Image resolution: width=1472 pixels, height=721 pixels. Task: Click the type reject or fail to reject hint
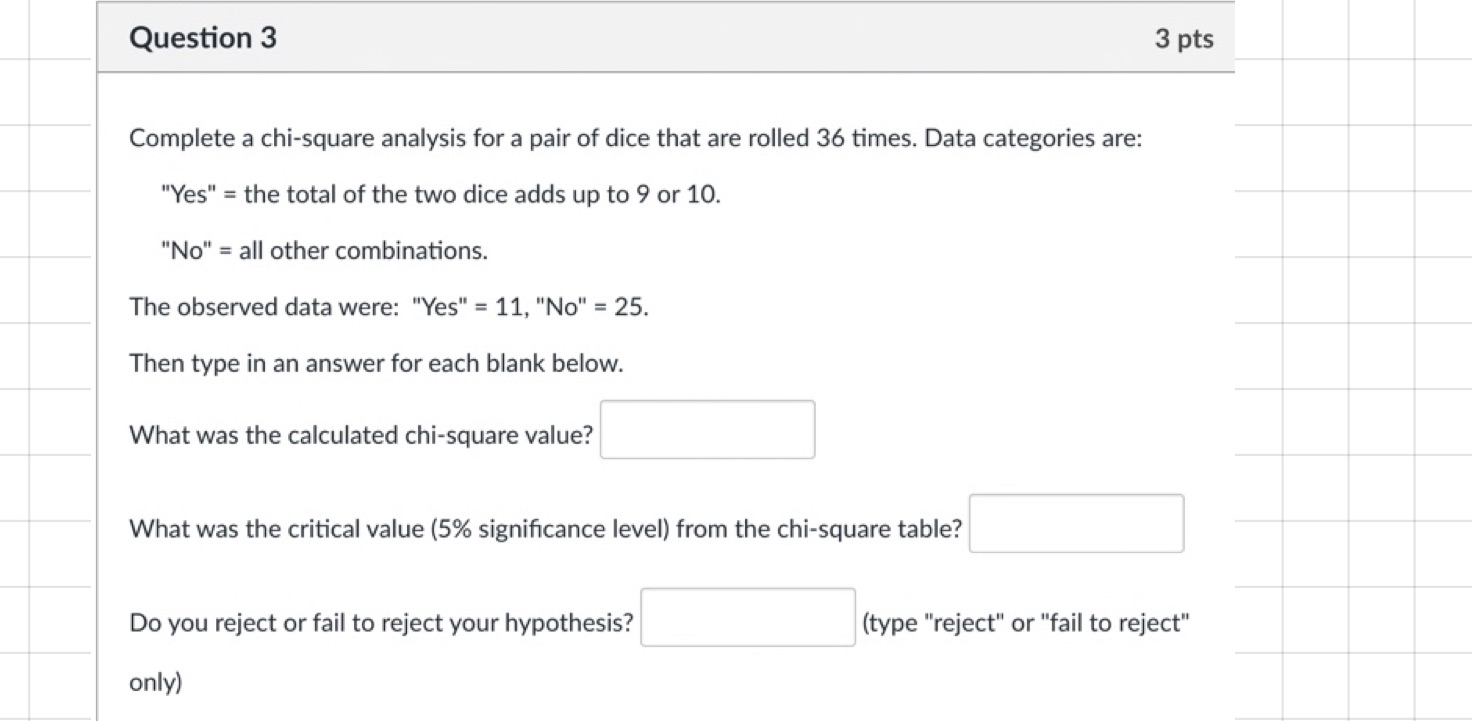point(1025,622)
